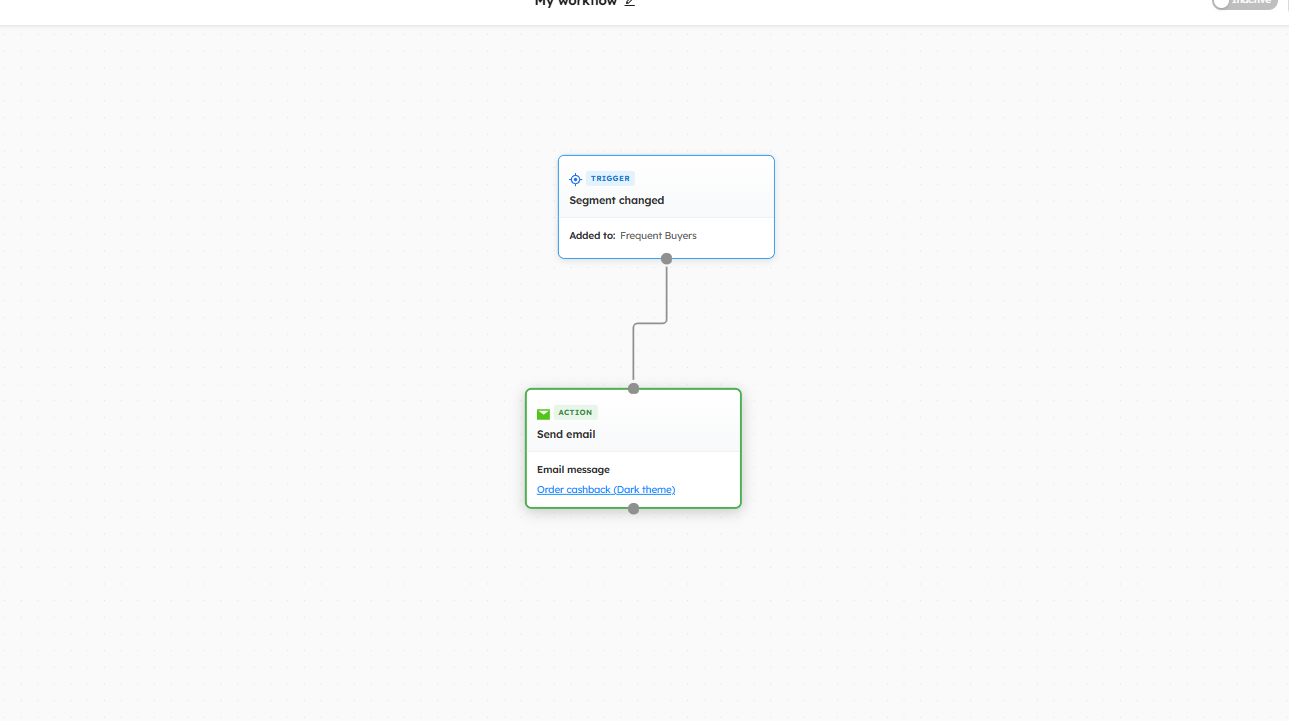Toggle the workflow Inactive switch
1289x721 pixels.
tap(1243, 3)
